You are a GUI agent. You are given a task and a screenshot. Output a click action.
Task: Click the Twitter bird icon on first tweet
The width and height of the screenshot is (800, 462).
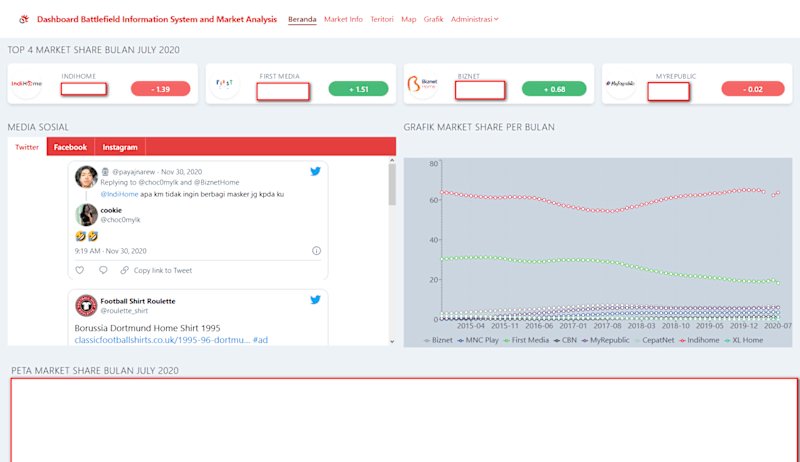pyautogui.click(x=315, y=171)
